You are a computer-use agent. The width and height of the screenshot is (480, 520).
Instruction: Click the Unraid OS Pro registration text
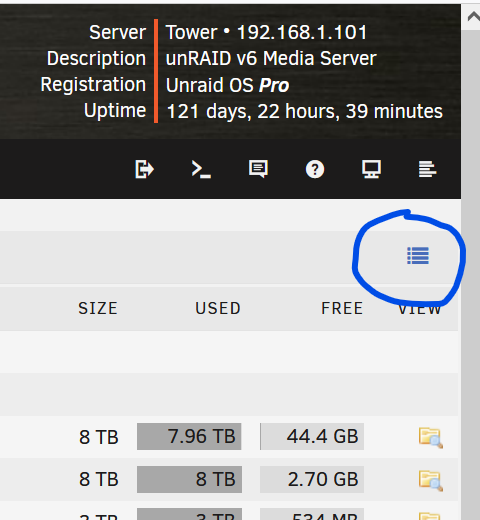pyautogui.click(x=227, y=85)
